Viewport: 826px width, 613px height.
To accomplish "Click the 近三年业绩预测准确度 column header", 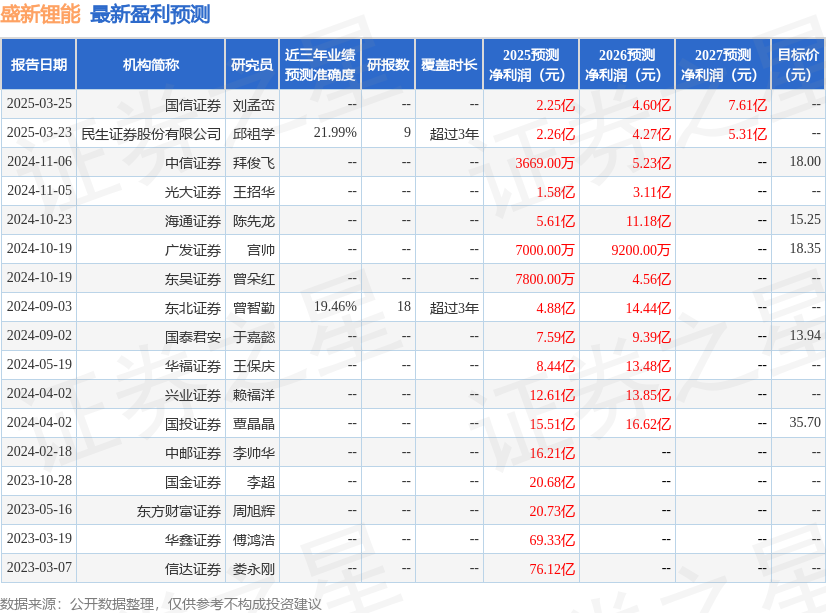I will pyautogui.click(x=320, y=64).
